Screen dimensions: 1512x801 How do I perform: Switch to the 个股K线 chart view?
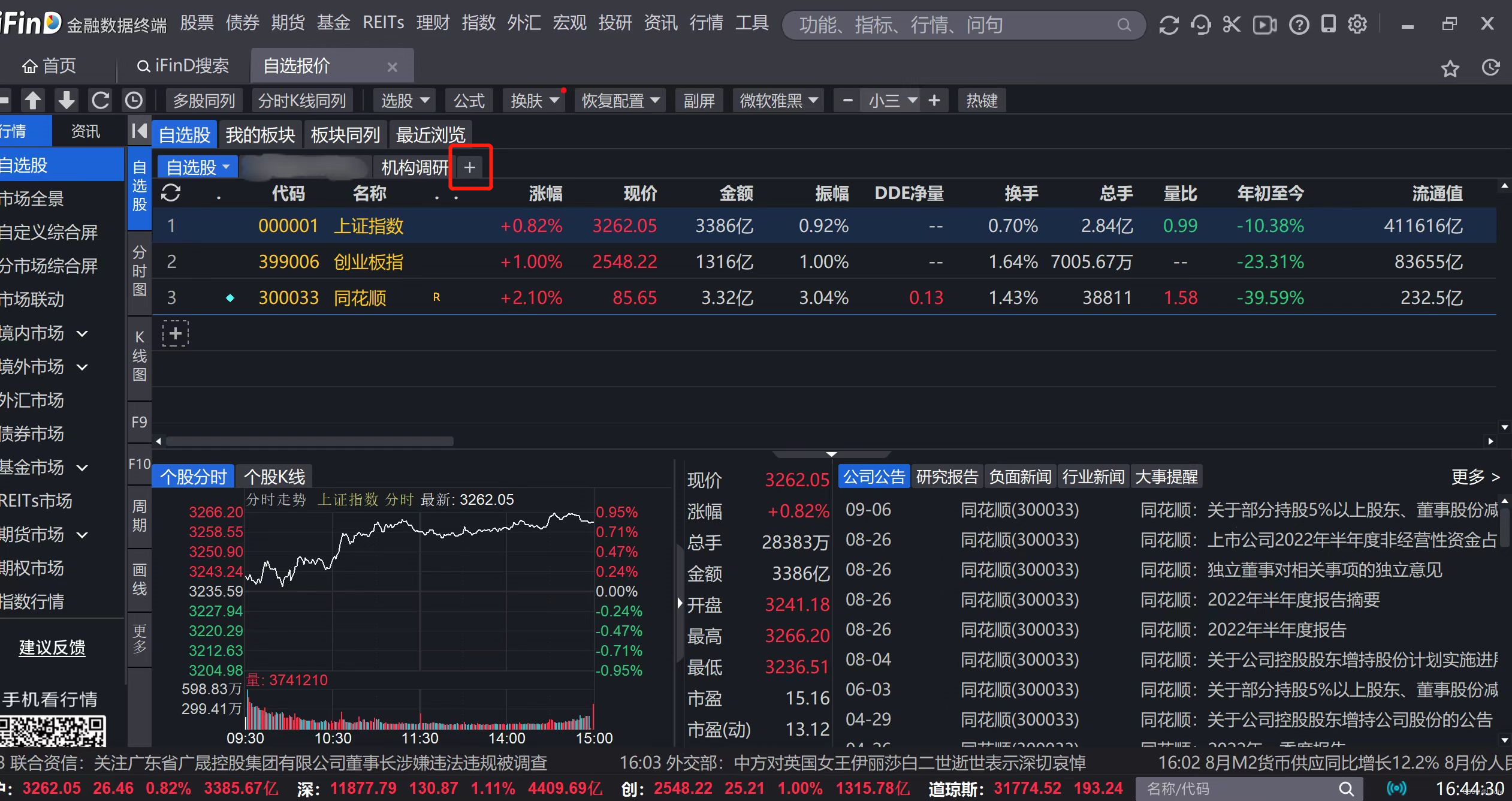point(274,477)
